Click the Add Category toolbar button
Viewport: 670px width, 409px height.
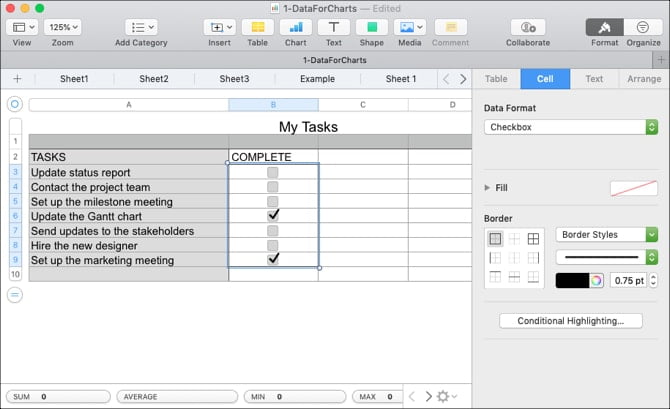141,27
